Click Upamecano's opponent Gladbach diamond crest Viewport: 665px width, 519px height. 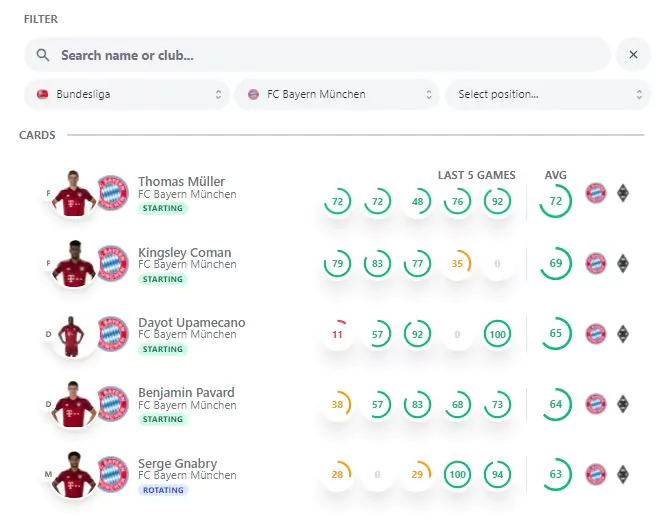click(x=623, y=334)
